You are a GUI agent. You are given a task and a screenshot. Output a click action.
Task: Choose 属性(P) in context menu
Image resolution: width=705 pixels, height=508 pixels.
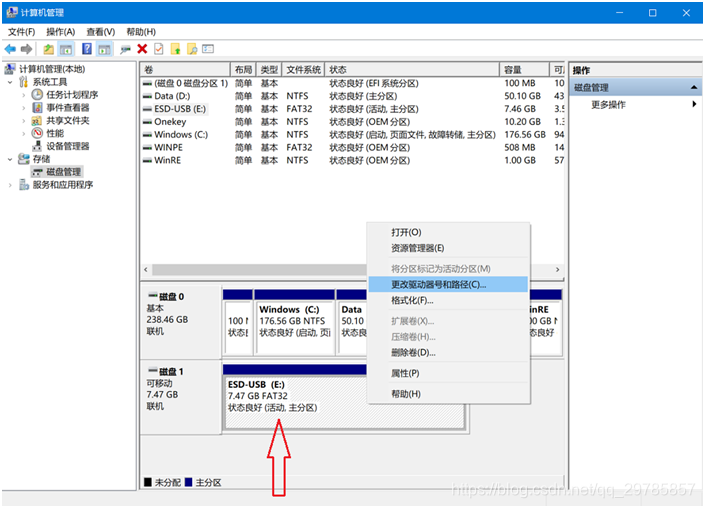(x=448, y=374)
